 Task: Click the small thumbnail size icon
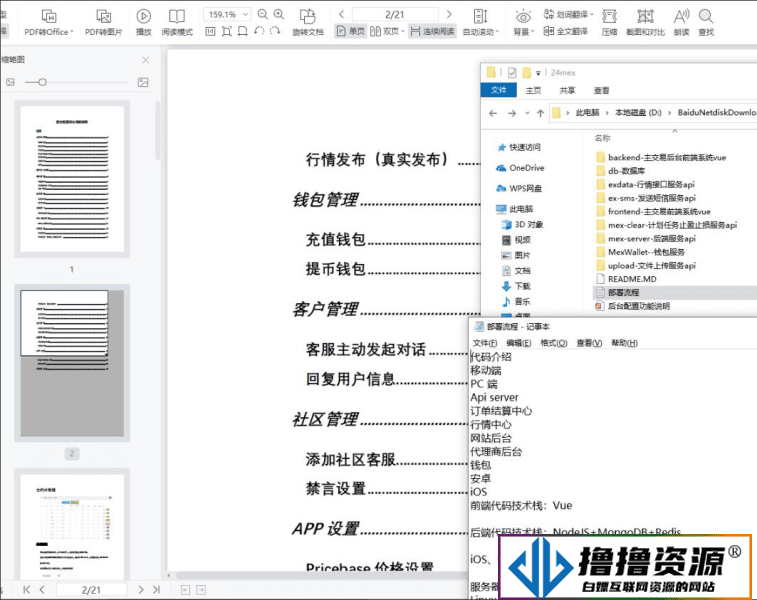10,83
